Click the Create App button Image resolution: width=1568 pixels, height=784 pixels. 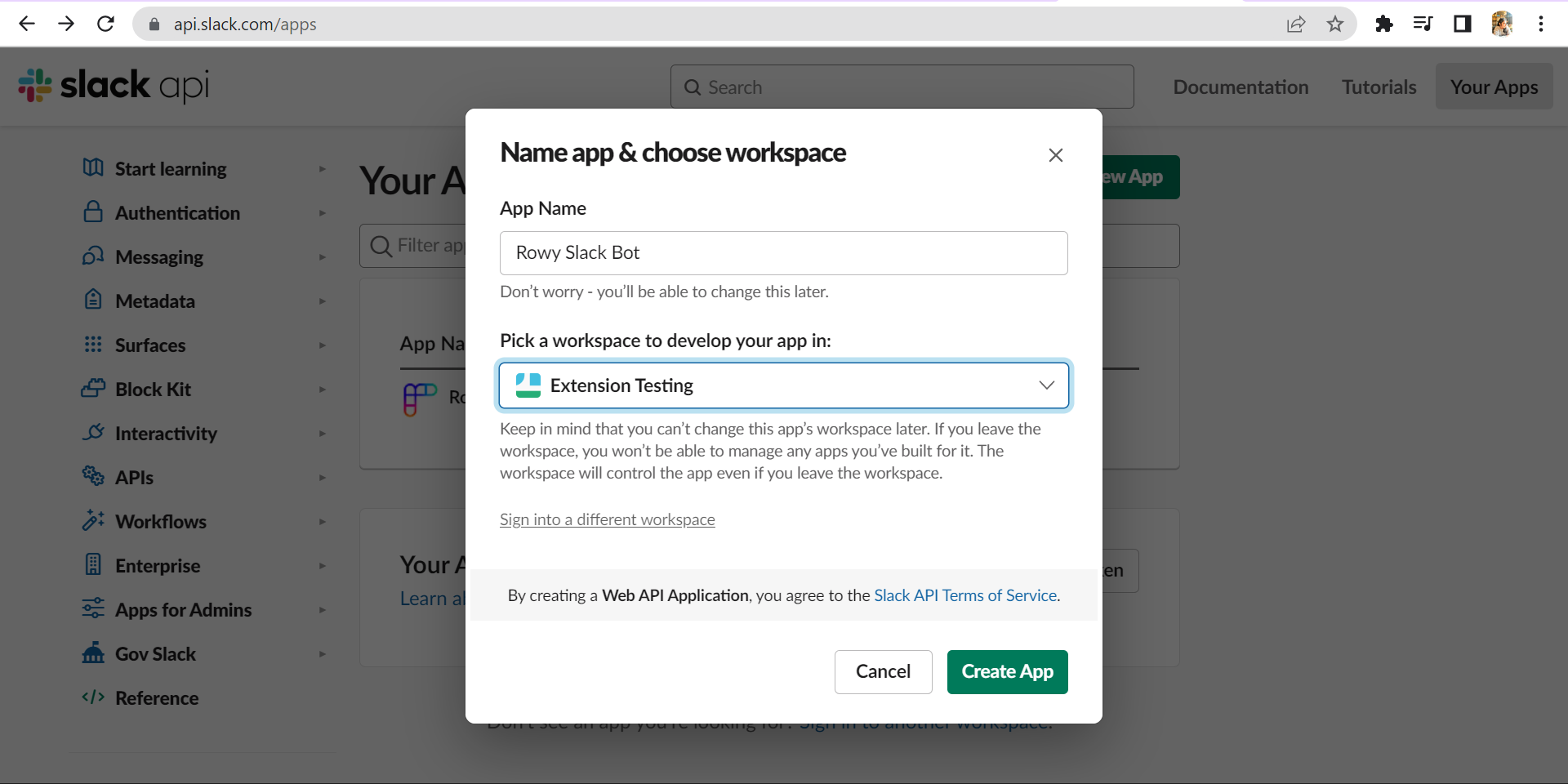(1007, 672)
